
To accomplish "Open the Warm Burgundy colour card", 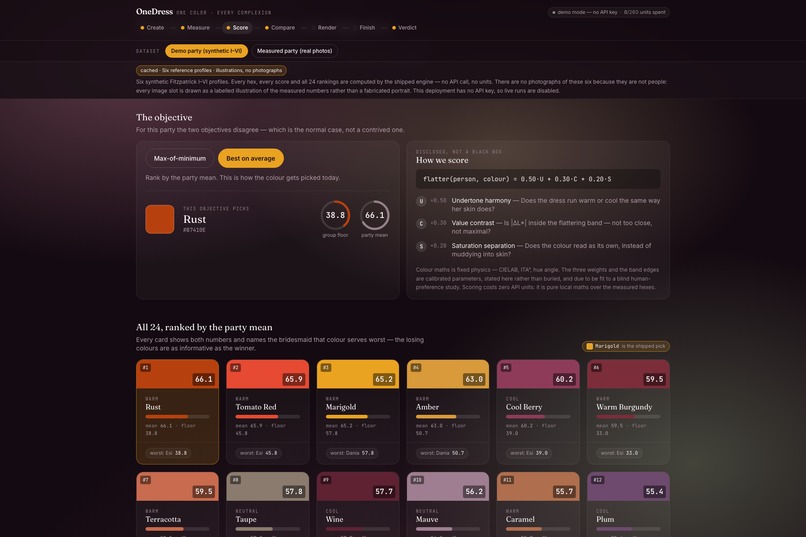I will click(628, 412).
